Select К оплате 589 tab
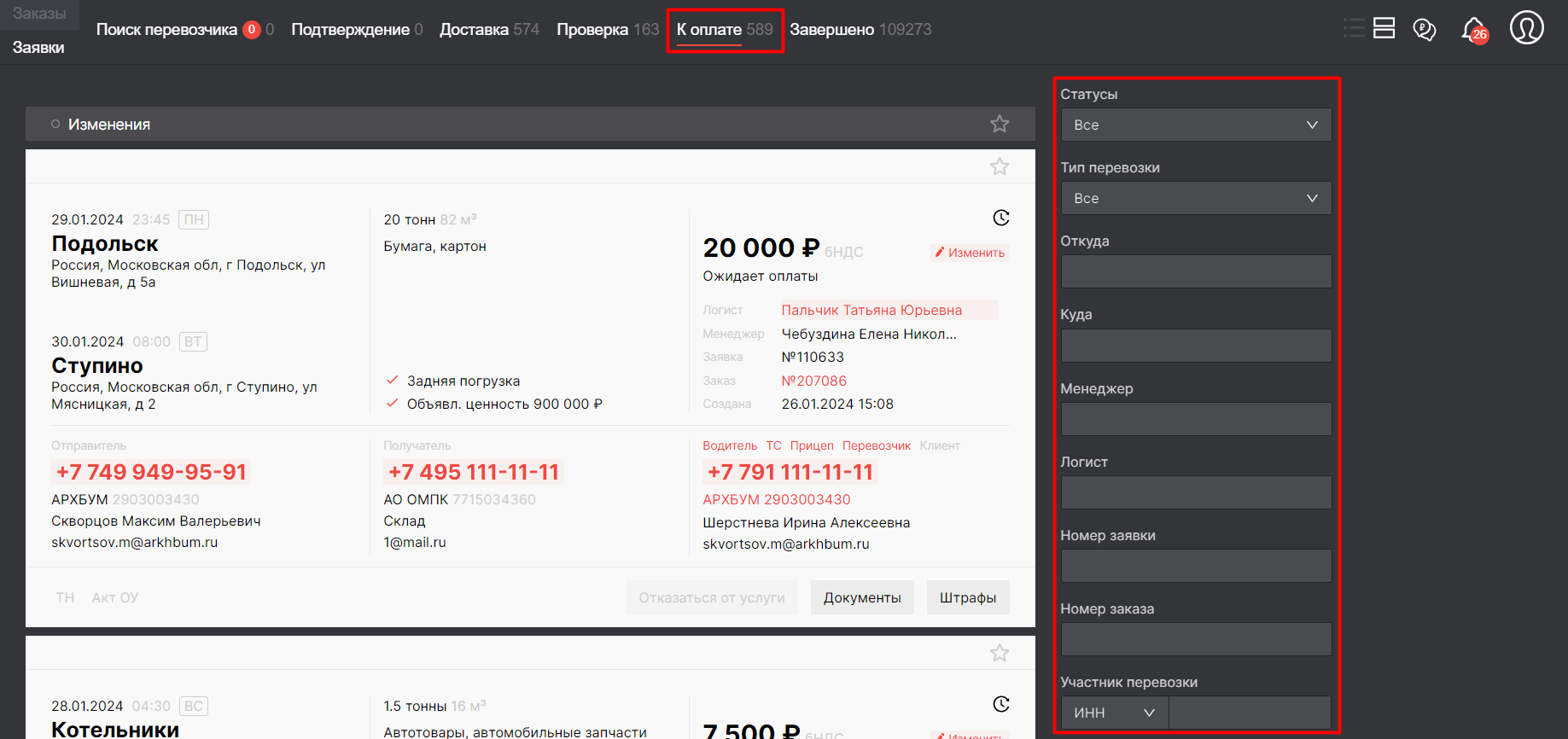Screen dimensions: 1568x739 tap(725, 30)
